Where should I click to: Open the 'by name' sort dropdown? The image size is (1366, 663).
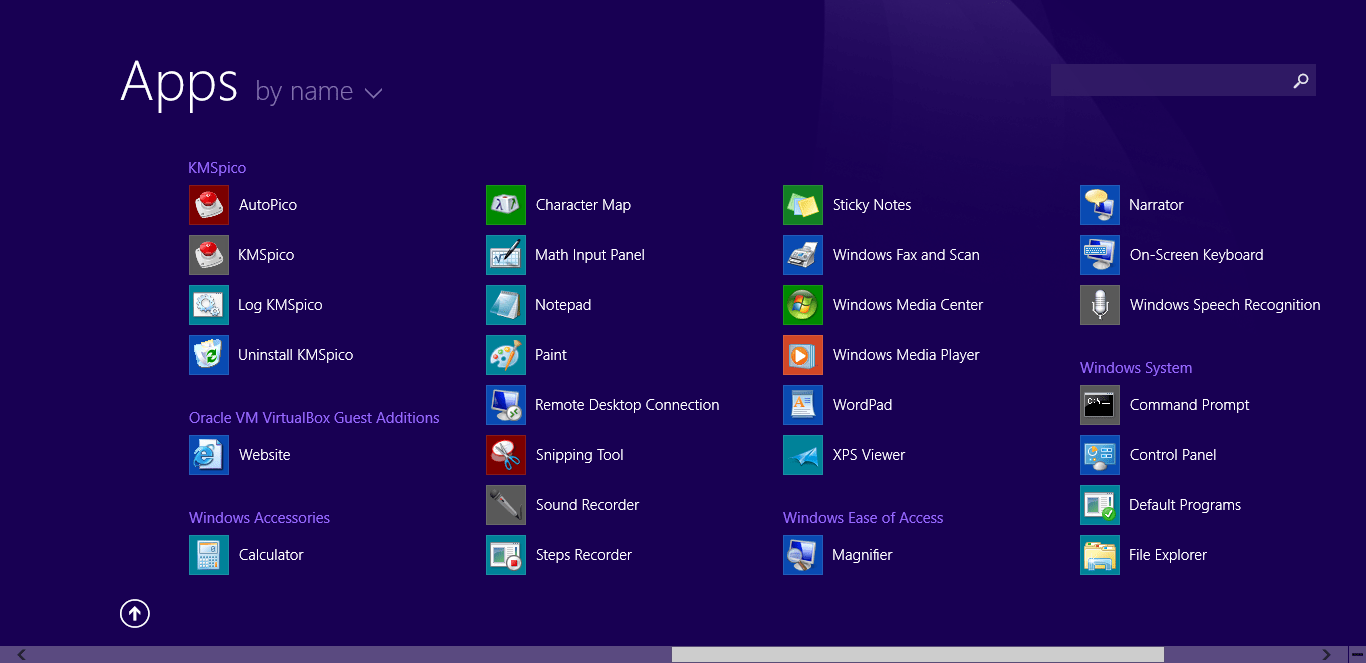319,92
